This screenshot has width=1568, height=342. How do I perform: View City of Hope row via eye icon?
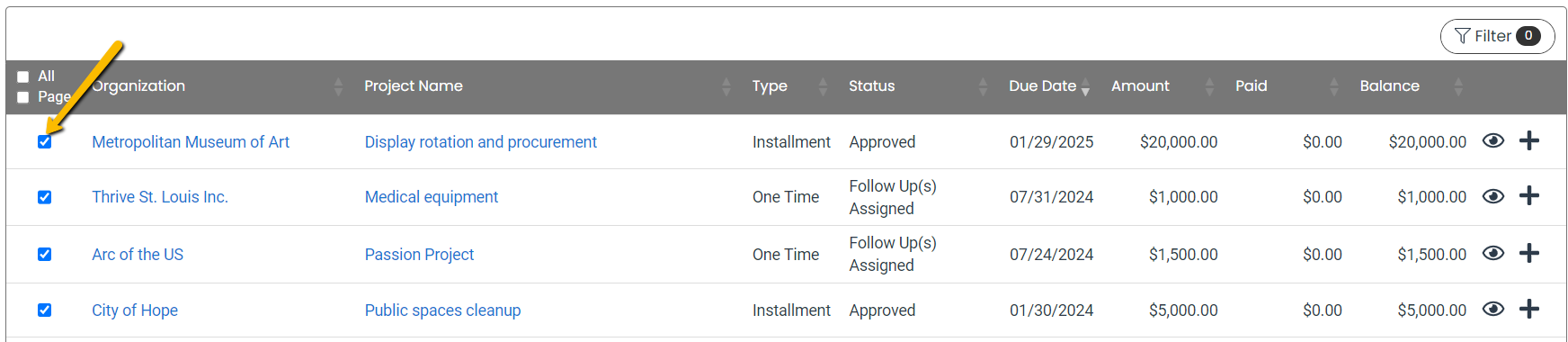(x=1492, y=310)
